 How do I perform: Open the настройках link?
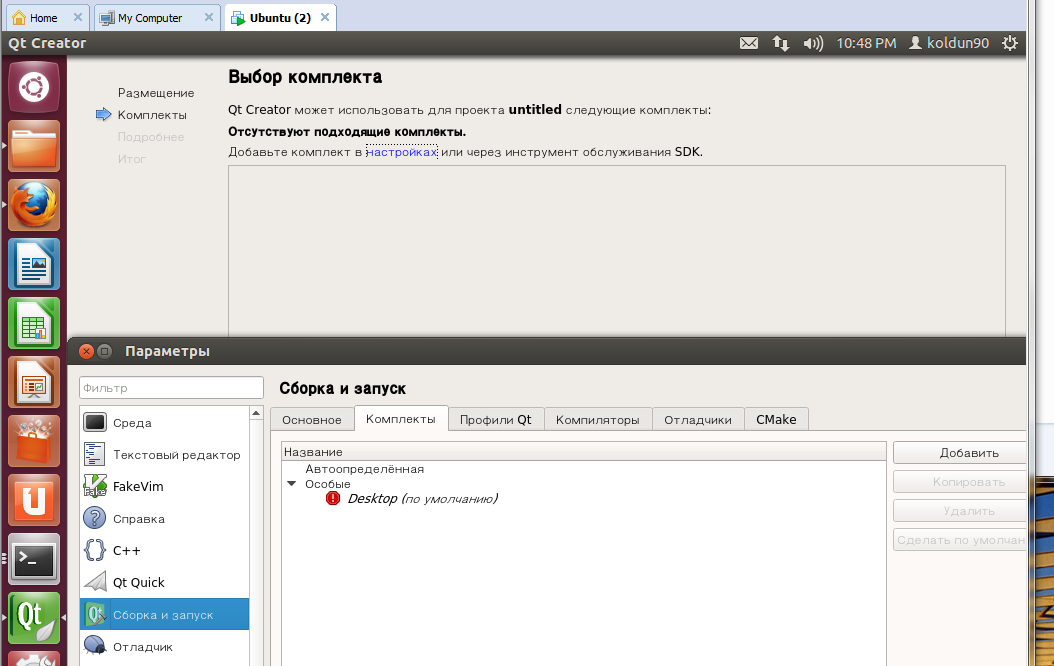[x=401, y=152]
